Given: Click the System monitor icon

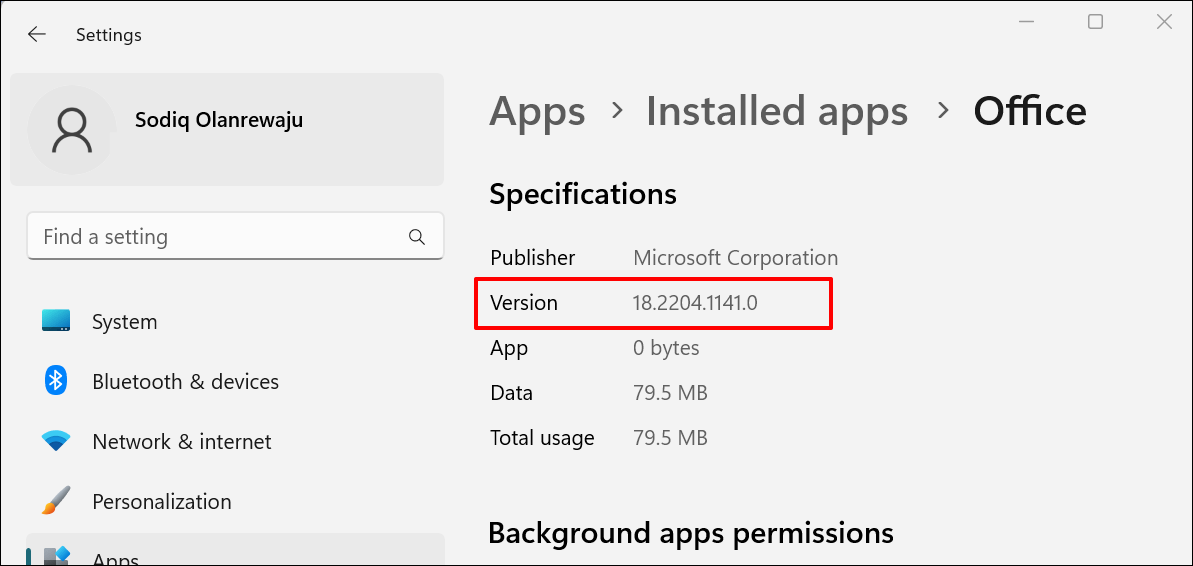Looking at the screenshot, I should point(56,321).
